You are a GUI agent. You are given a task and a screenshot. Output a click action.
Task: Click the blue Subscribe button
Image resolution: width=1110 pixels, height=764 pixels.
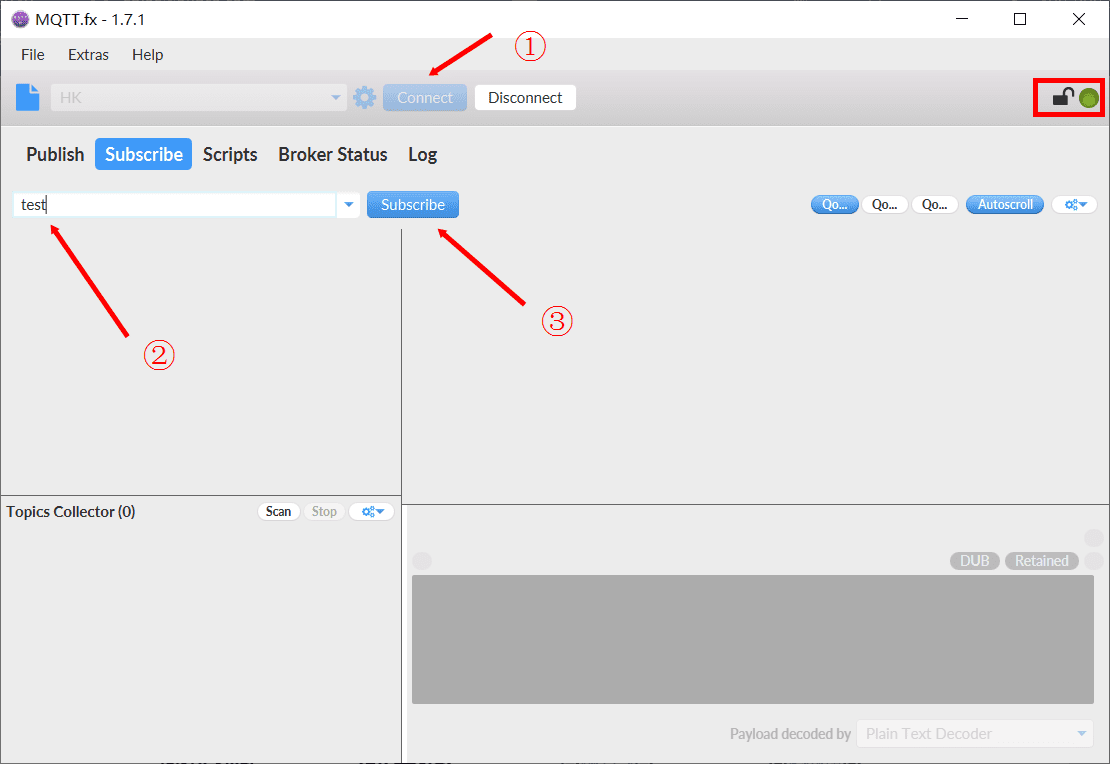click(x=413, y=205)
